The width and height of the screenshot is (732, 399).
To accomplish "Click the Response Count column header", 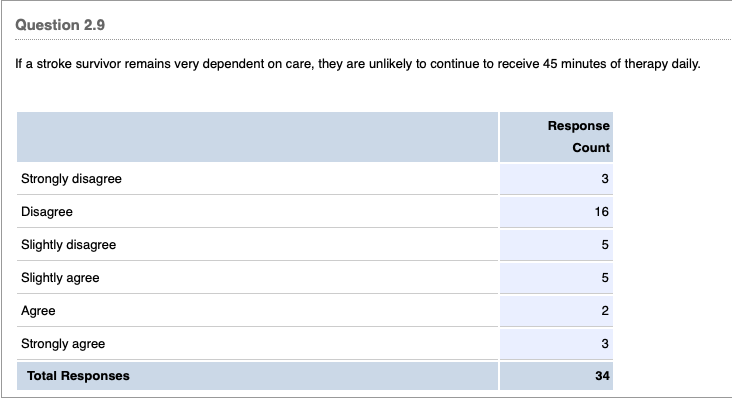I will point(578,137).
